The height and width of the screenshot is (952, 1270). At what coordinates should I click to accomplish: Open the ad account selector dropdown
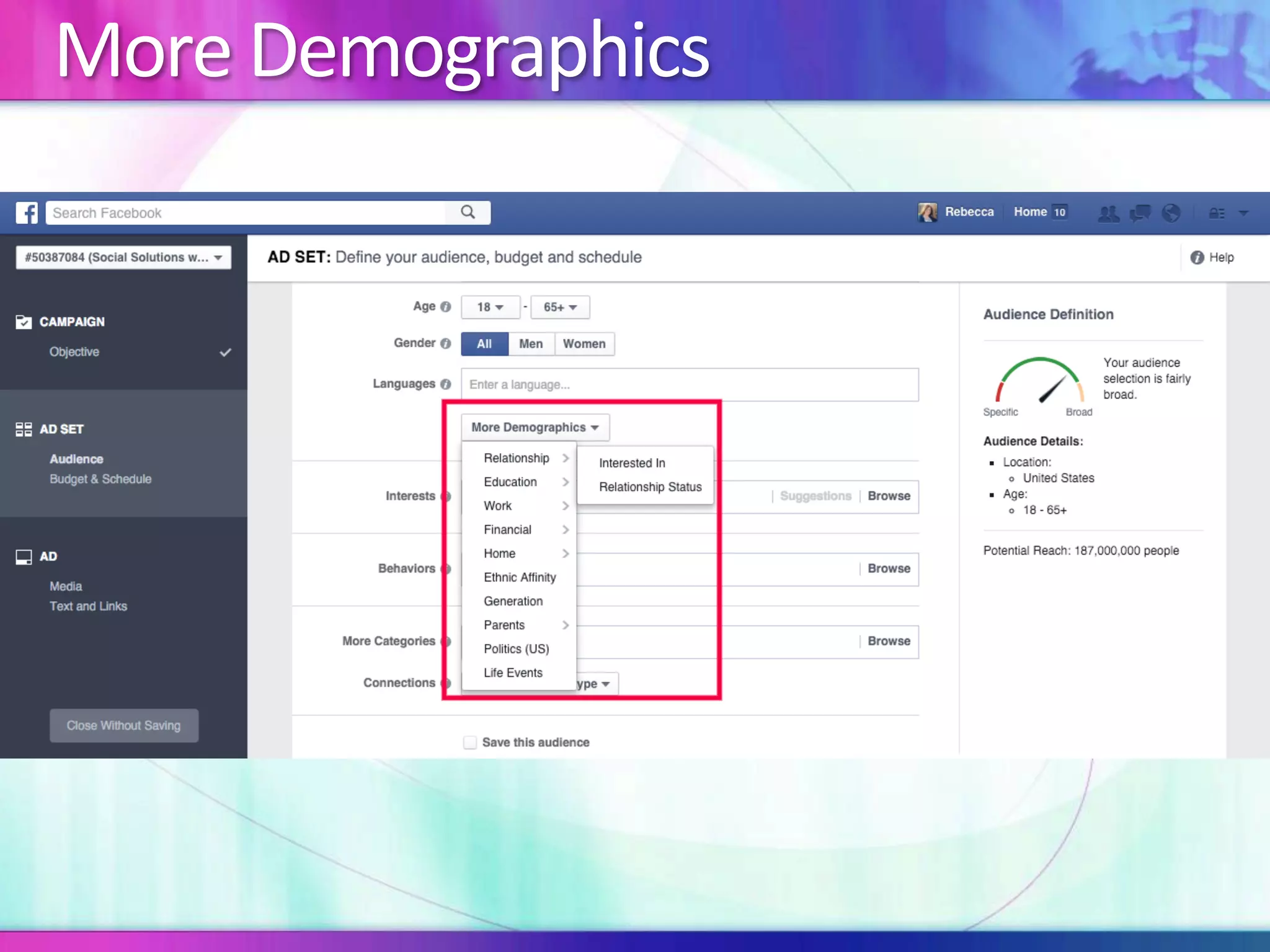(123, 257)
